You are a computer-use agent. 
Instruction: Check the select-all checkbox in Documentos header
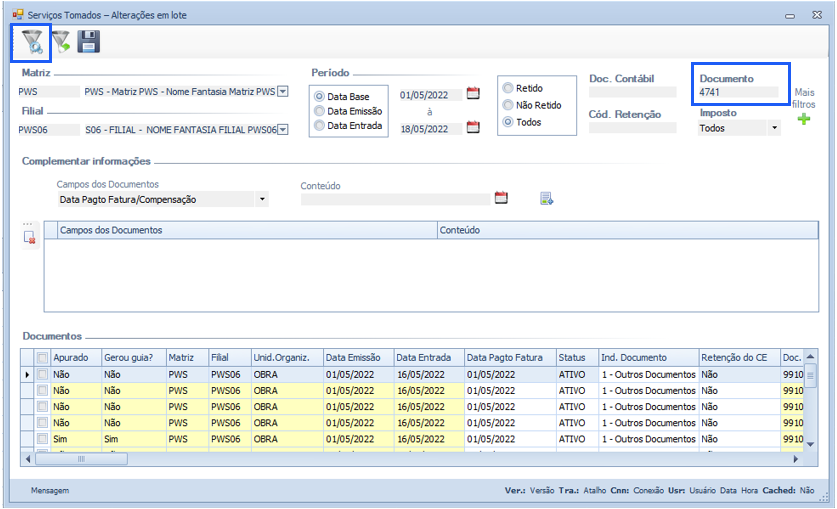tap(41, 357)
